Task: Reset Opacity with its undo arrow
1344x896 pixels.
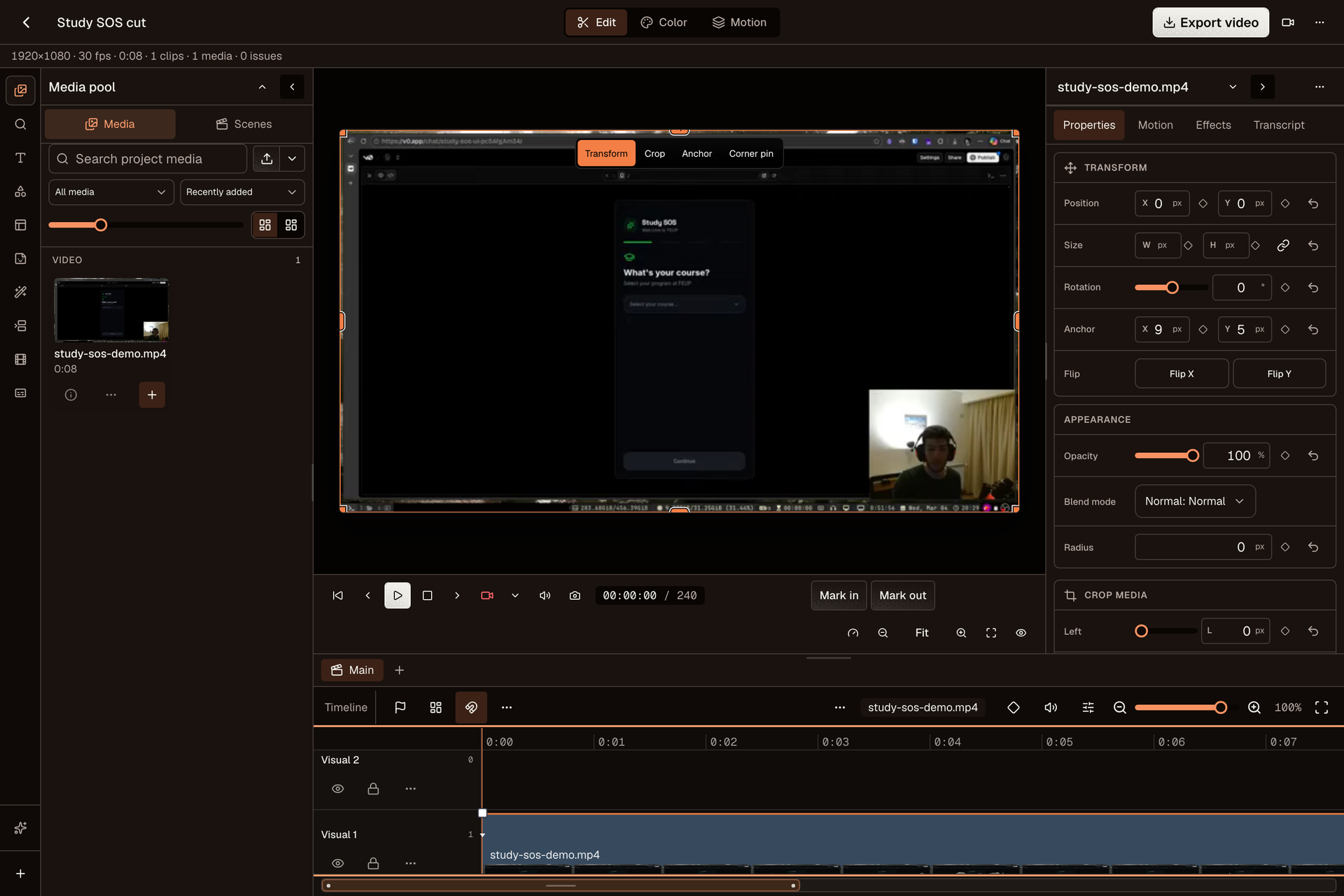Action: [1313, 456]
